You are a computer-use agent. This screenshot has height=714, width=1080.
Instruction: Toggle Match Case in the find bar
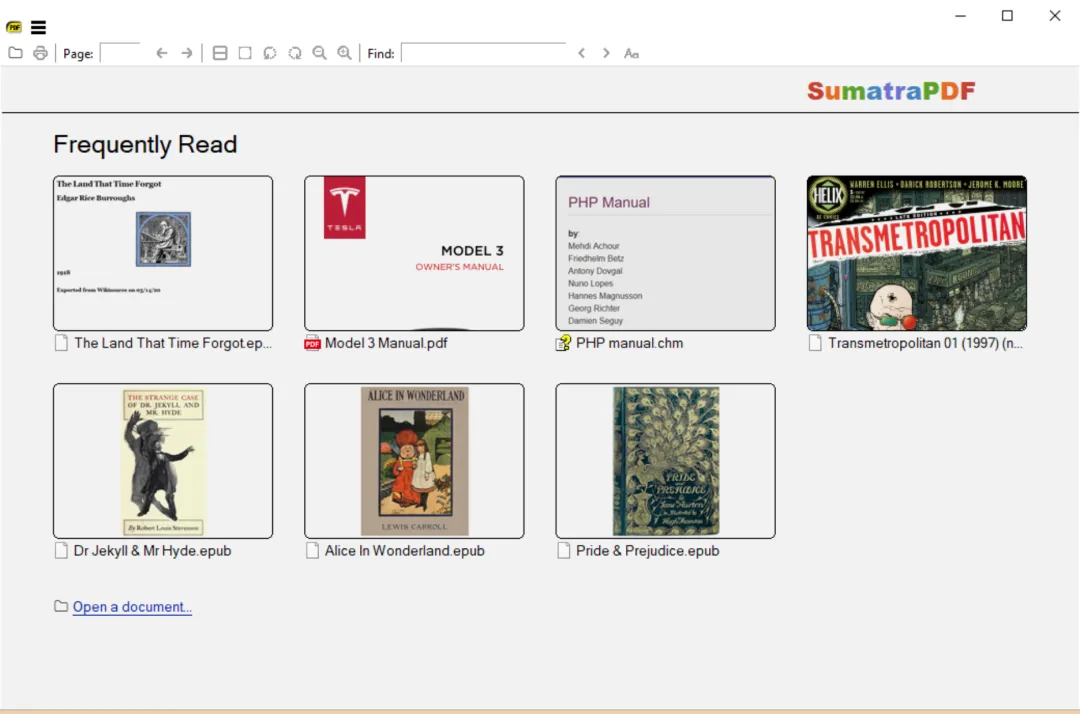pyautogui.click(x=632, y=53)
